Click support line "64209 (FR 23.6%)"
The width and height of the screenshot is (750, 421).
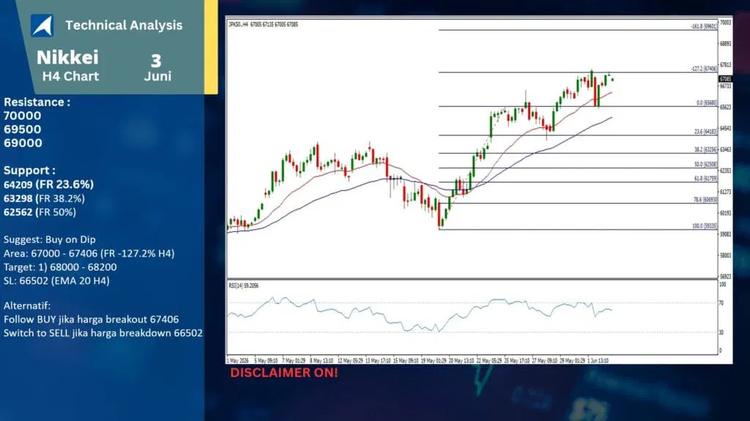49,184
